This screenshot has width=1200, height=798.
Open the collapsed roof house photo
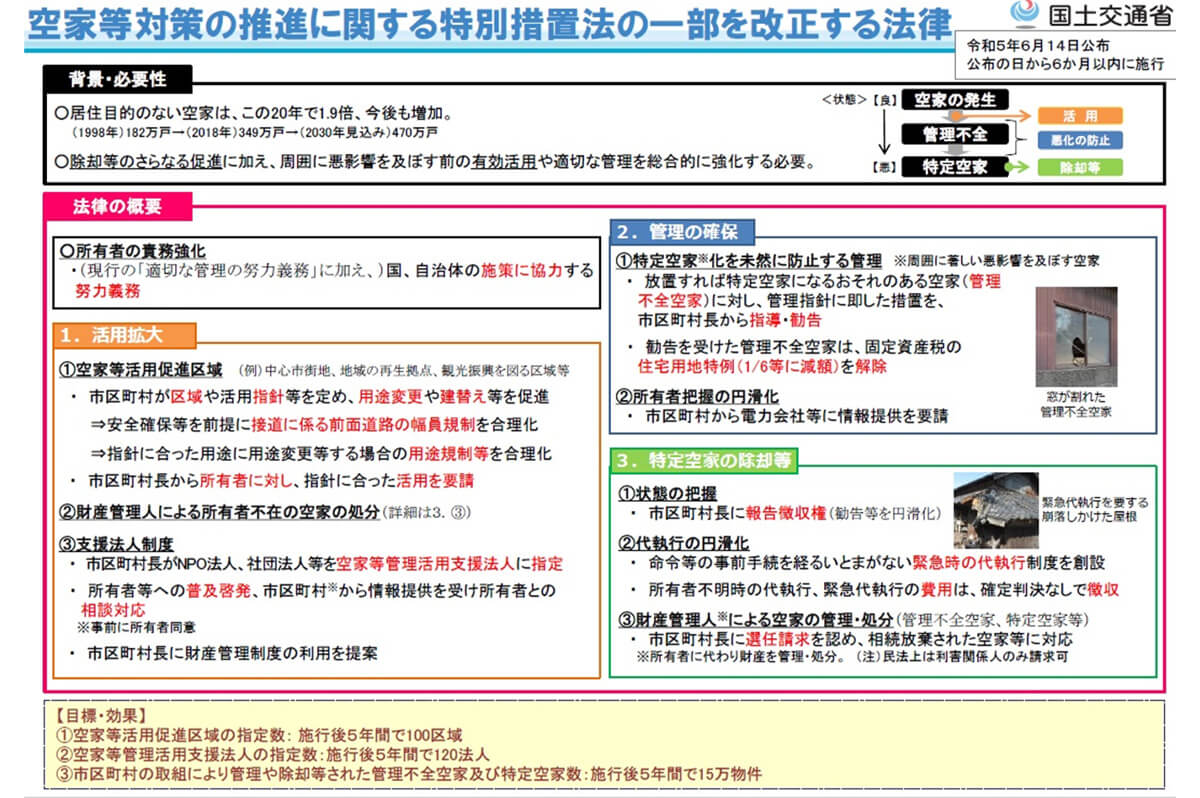pos(996,509)
